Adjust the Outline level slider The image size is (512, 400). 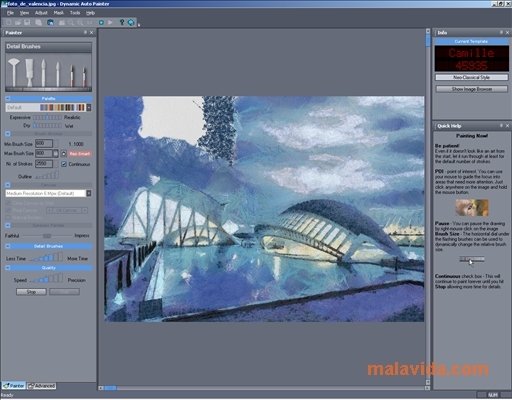(47, 175)
